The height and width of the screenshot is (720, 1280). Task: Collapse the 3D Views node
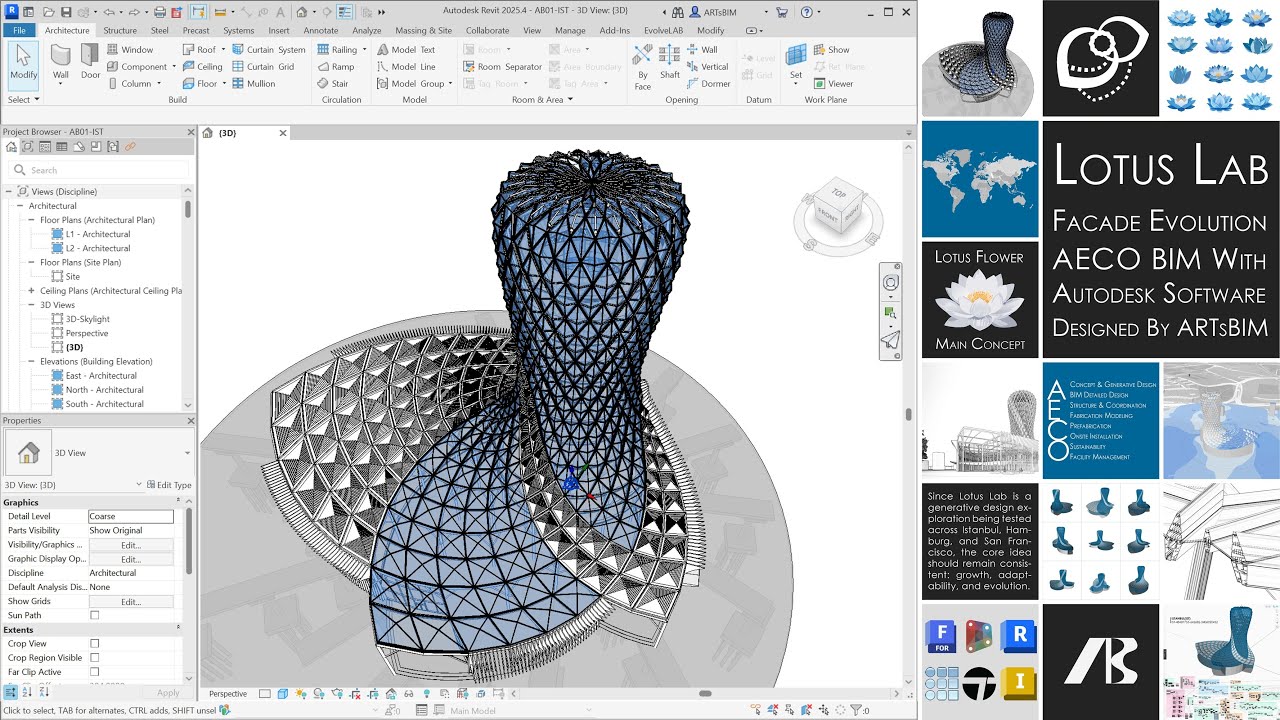31,305
